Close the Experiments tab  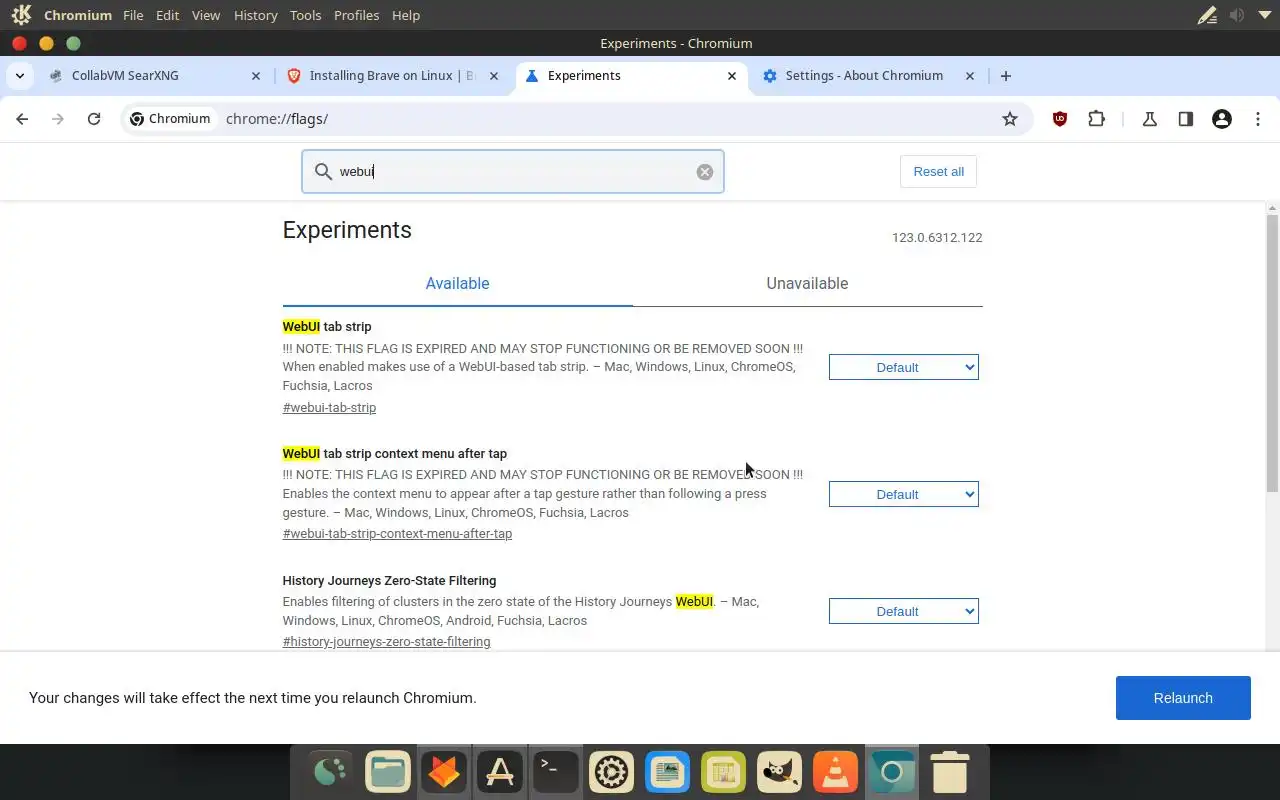coord(732,76)
